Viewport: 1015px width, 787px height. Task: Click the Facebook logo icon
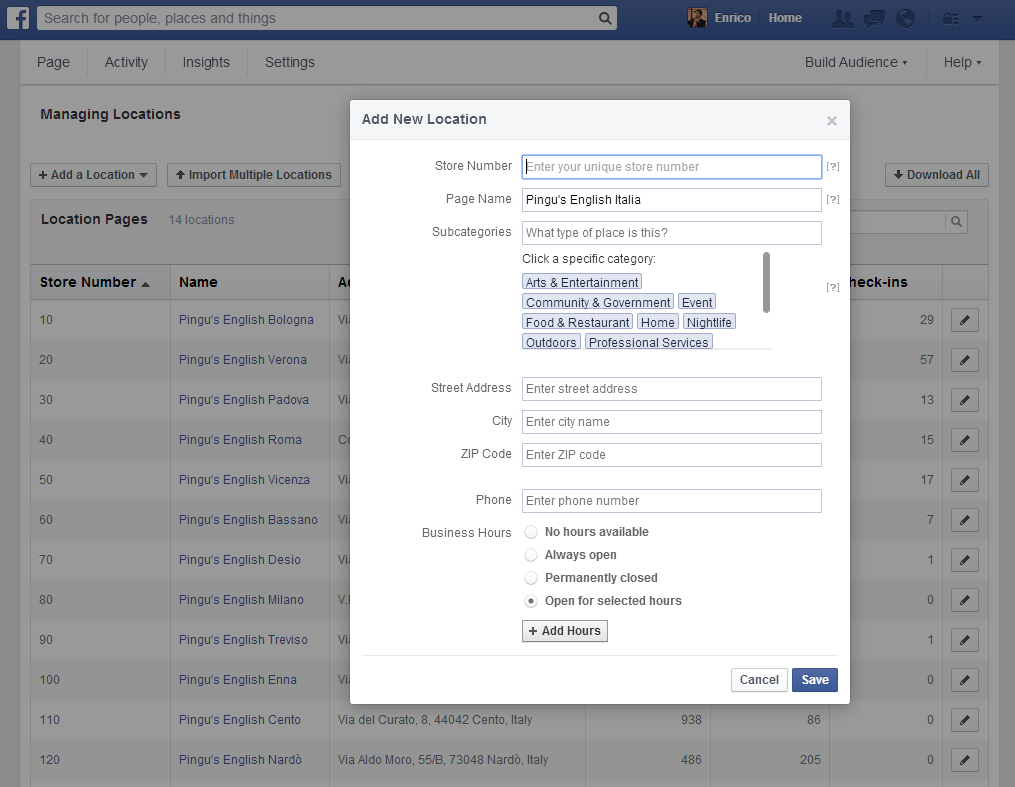[x=17, y=17]
